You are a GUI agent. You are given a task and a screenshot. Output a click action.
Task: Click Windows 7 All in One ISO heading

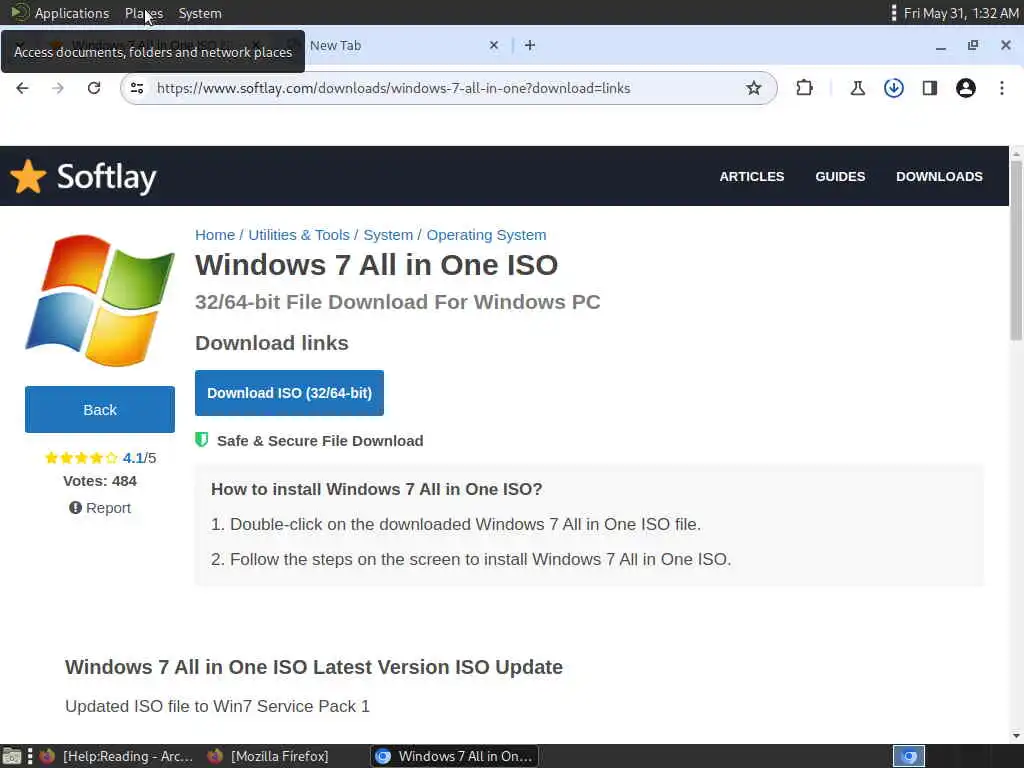(376, 264)
